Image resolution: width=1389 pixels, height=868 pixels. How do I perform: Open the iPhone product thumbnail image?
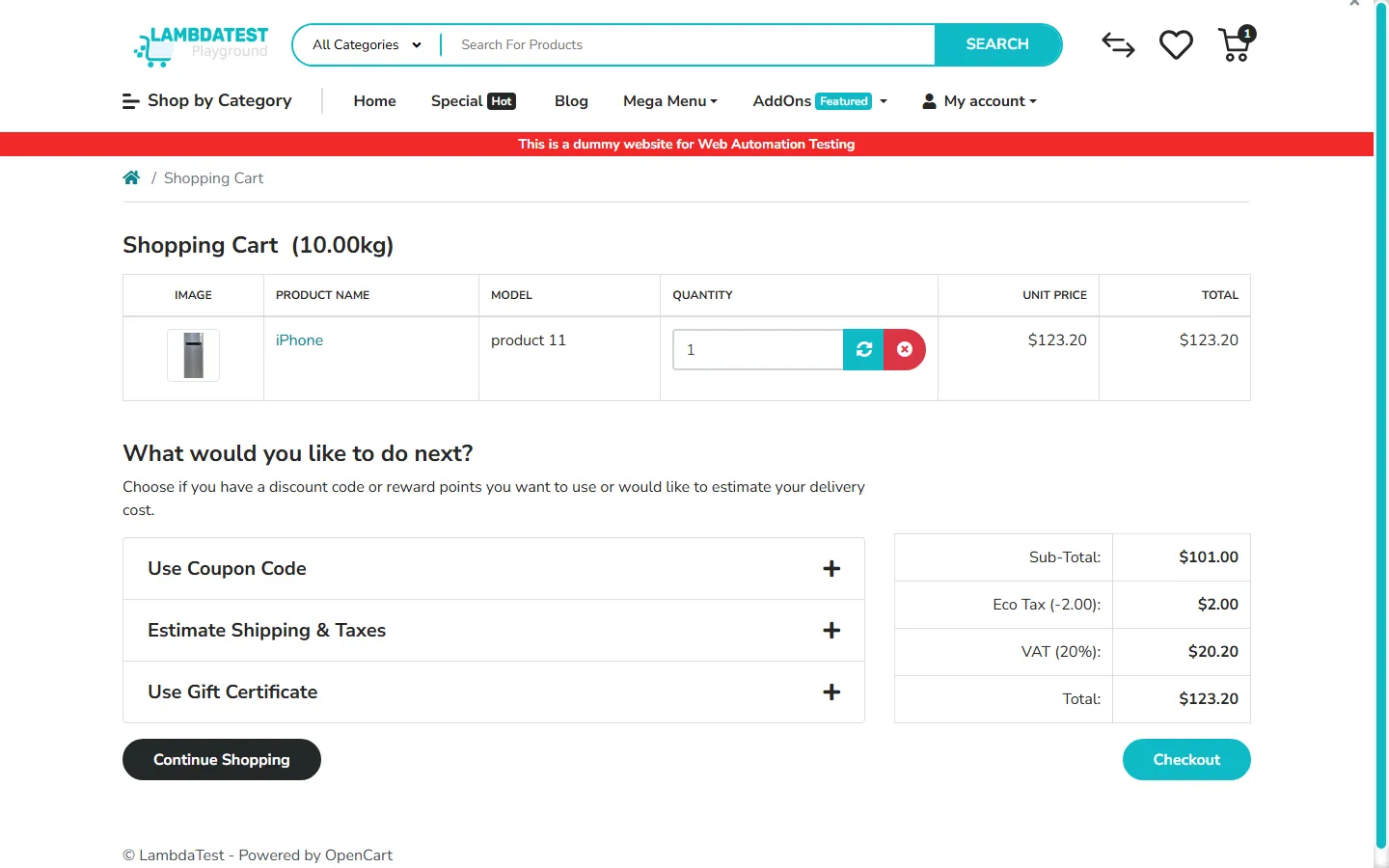pos(193,355)
